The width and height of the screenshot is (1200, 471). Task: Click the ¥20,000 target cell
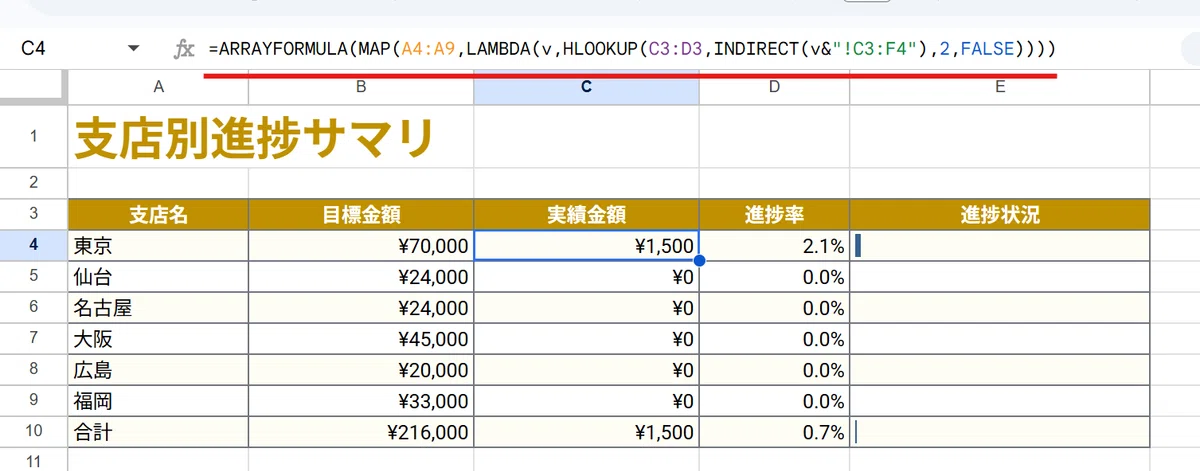[361, 370]
